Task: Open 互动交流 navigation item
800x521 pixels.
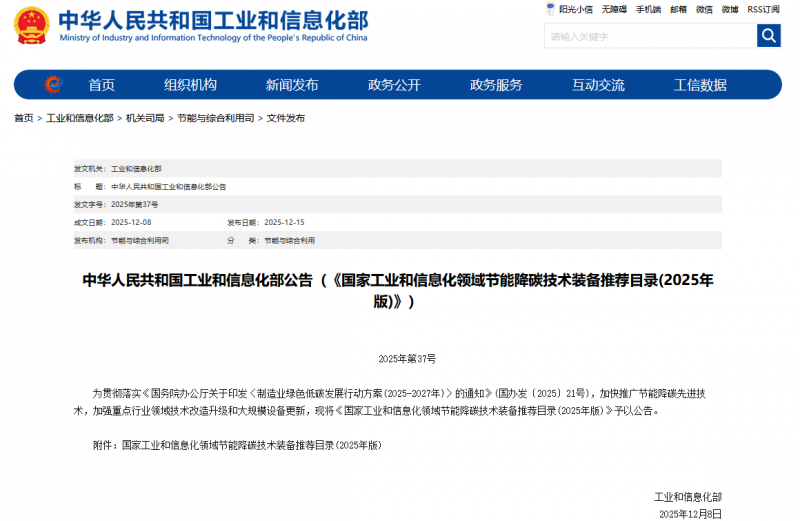Action: pyautogui.click(x=598, y=85)
